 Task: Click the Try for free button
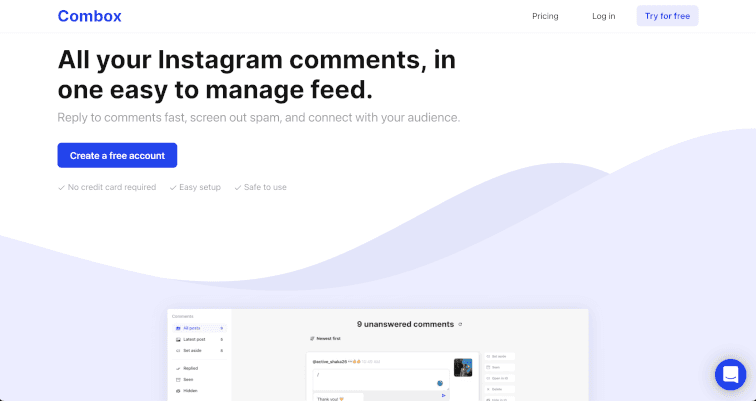pyautogui.click(x=667, y=16)
